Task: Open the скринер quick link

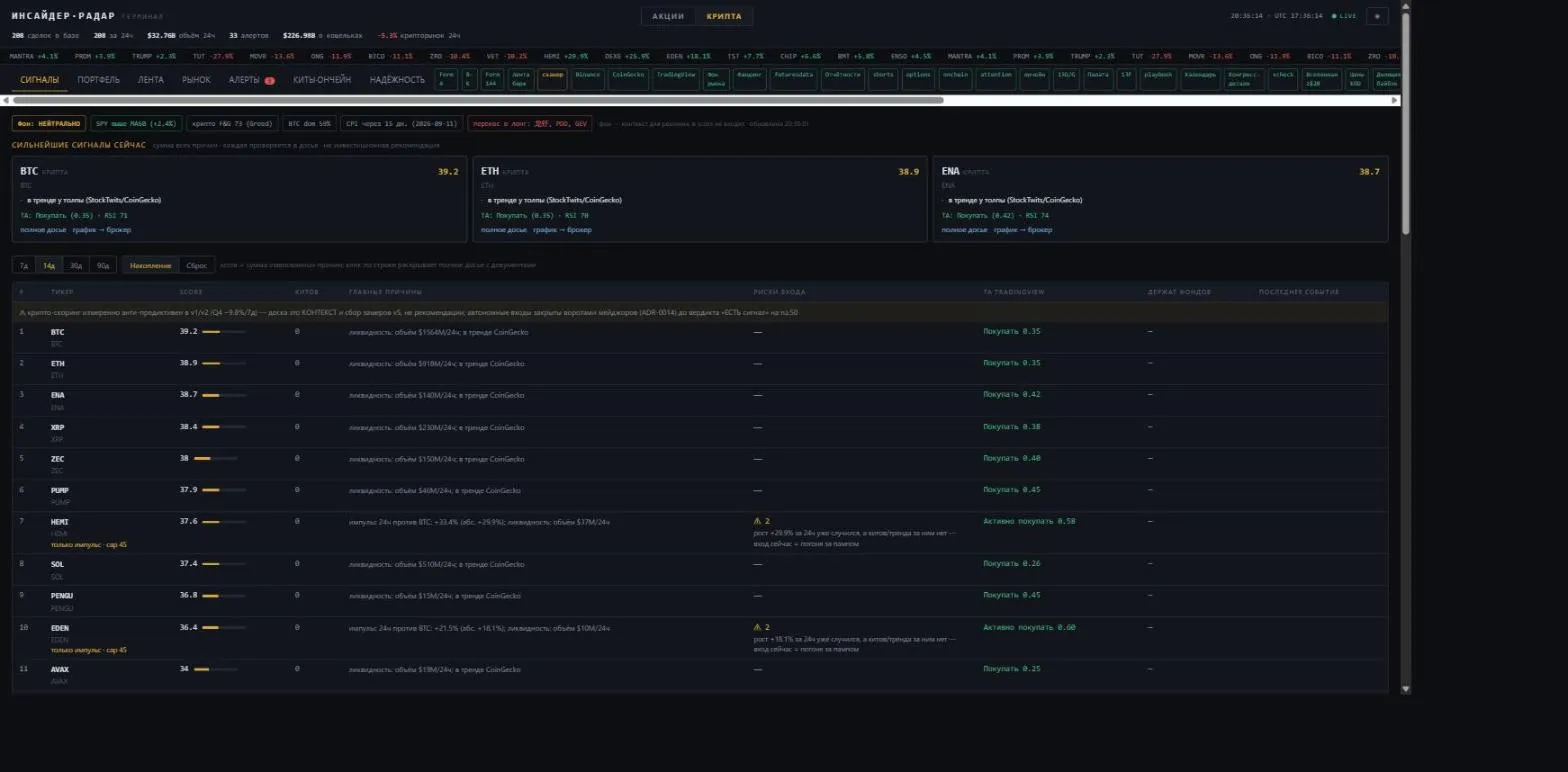Action: tap(552, 80)
